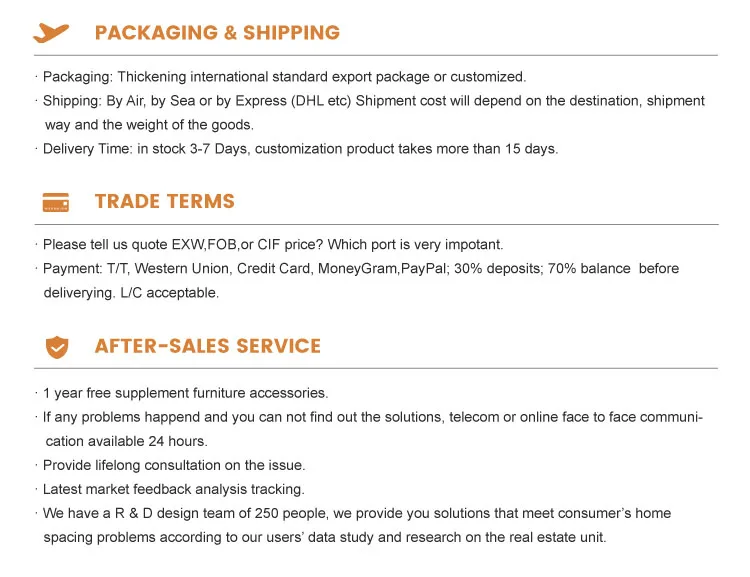
Task: Click the market feedback analysis tracking line
Action: coord(173,489)
